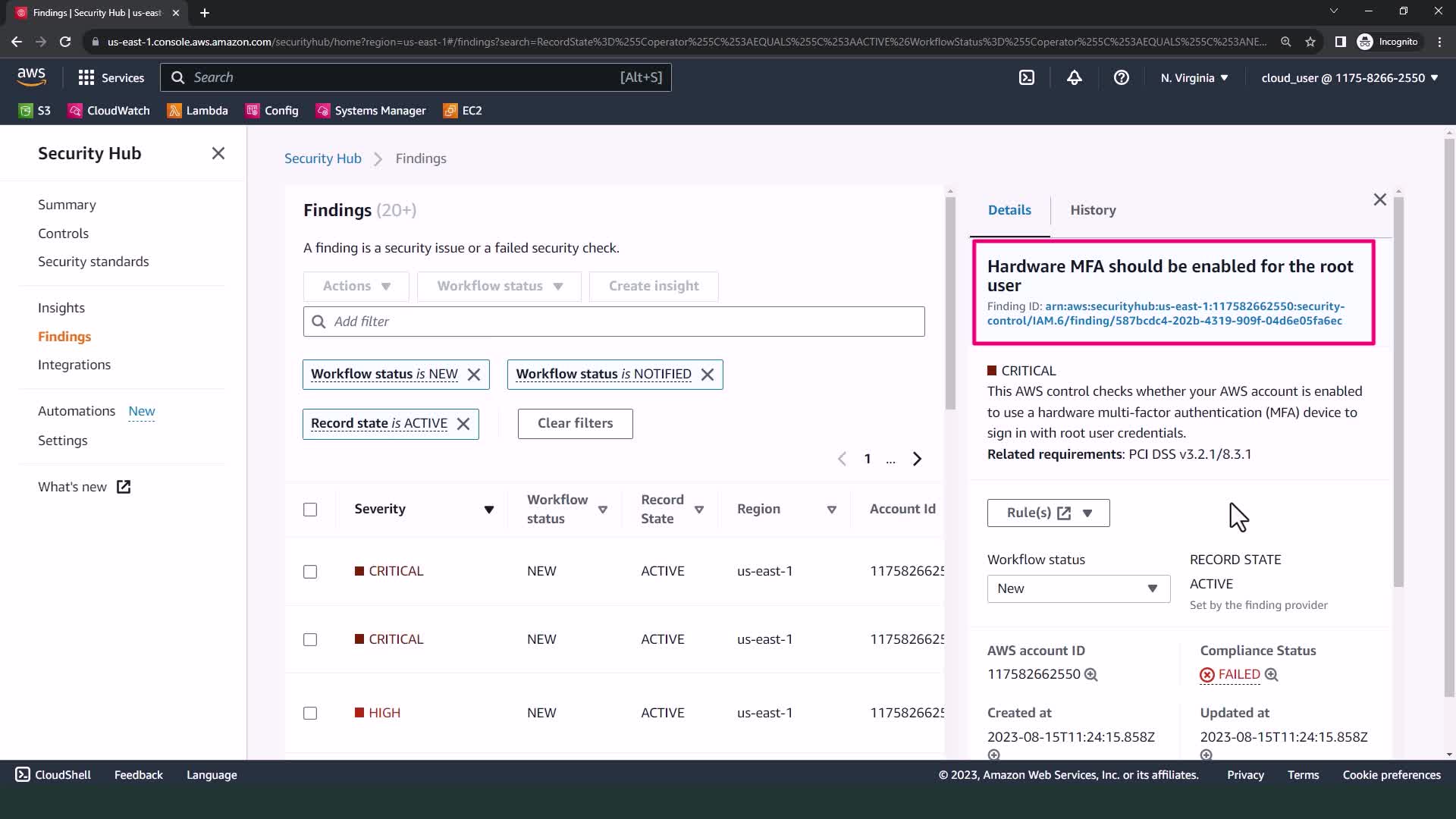Switch to the History tab
The width and height of the screenshot is (1456, 819).
[x=1092, y=210]
